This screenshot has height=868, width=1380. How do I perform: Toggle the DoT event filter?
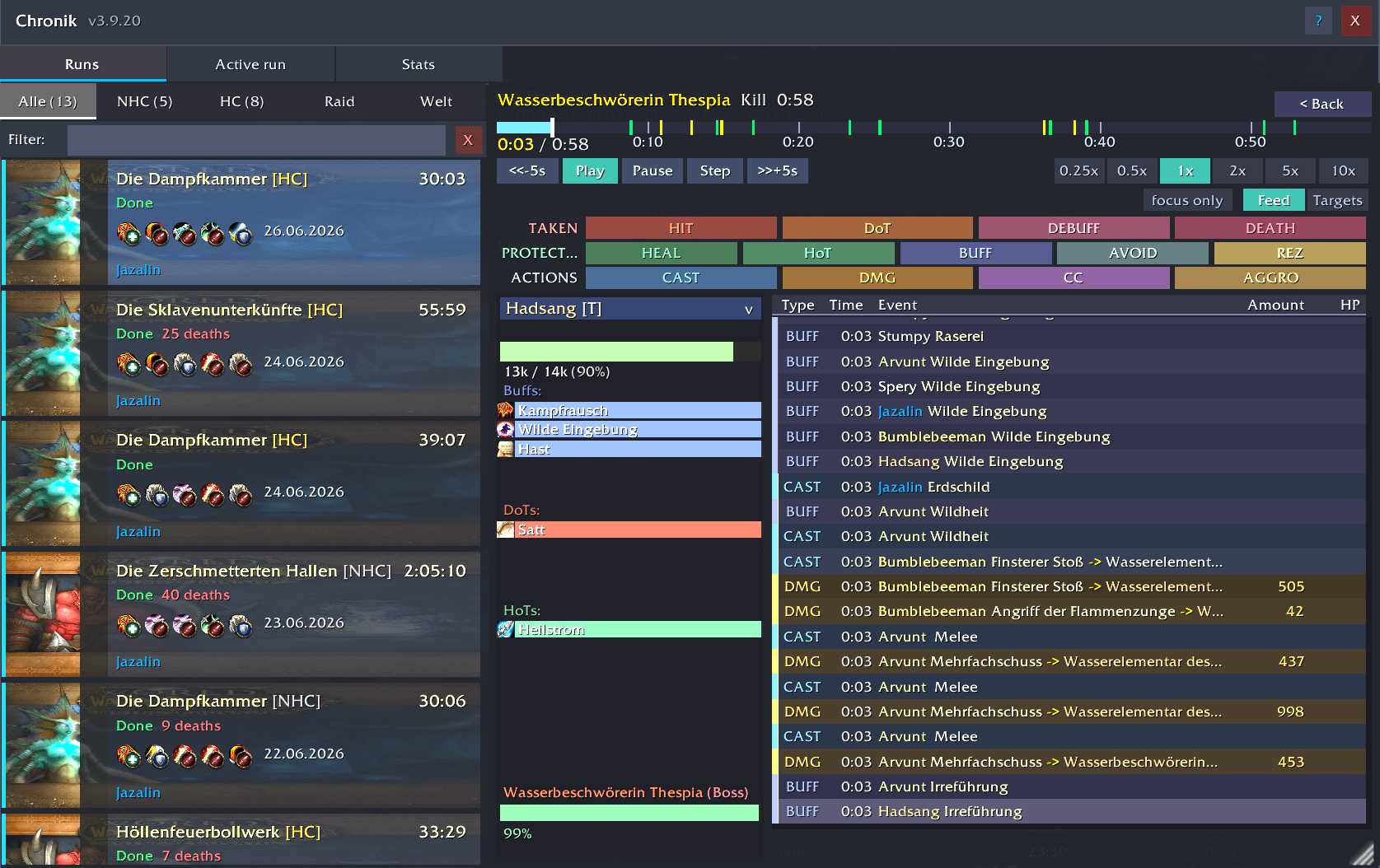877,228
